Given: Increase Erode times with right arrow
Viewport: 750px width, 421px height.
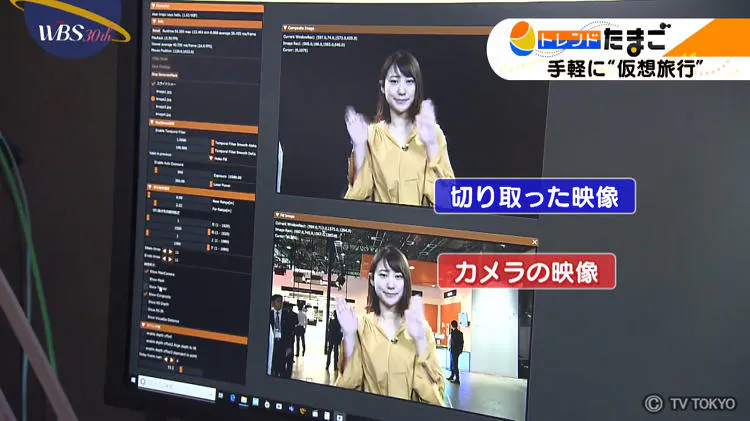Looking at the screenshot, I should coord(170,259).
